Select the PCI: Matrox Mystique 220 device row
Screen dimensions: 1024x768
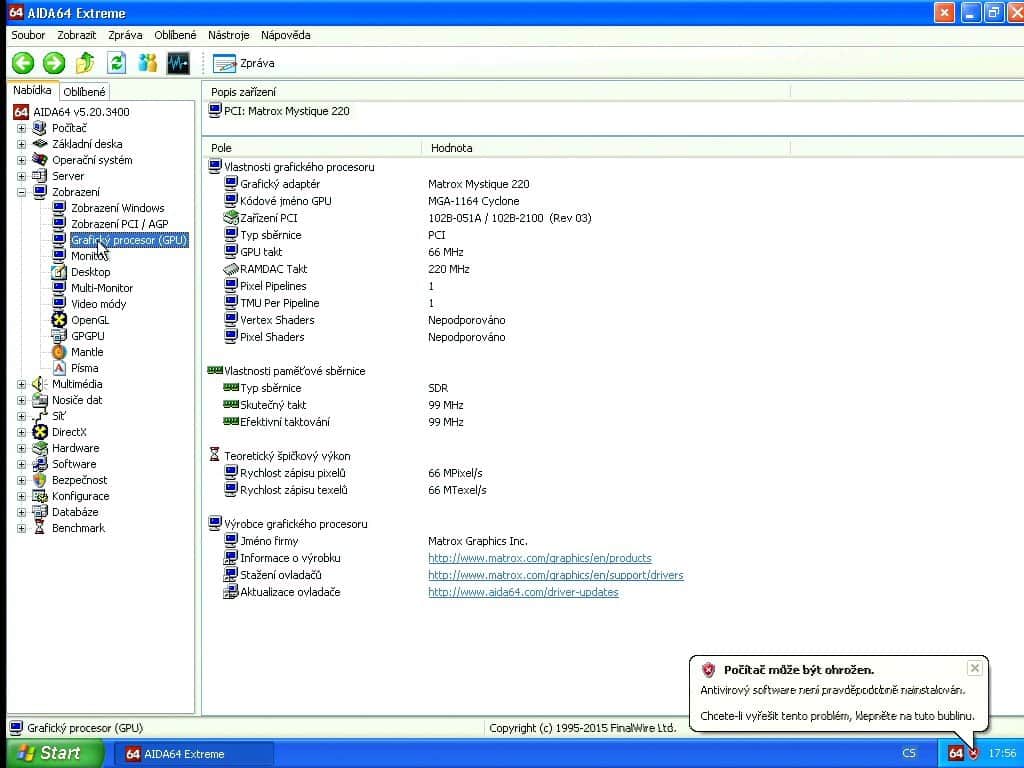pyautogui.click(x=279, y=112)
